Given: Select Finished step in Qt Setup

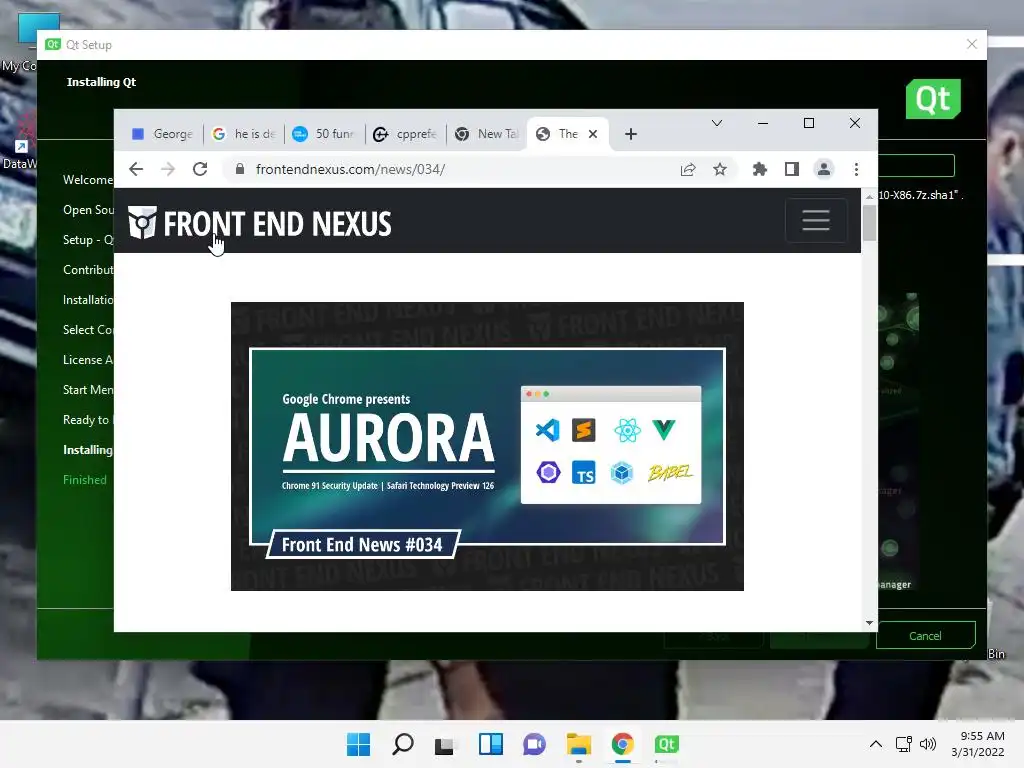Looking at the screenshot, I should (84, 479).
